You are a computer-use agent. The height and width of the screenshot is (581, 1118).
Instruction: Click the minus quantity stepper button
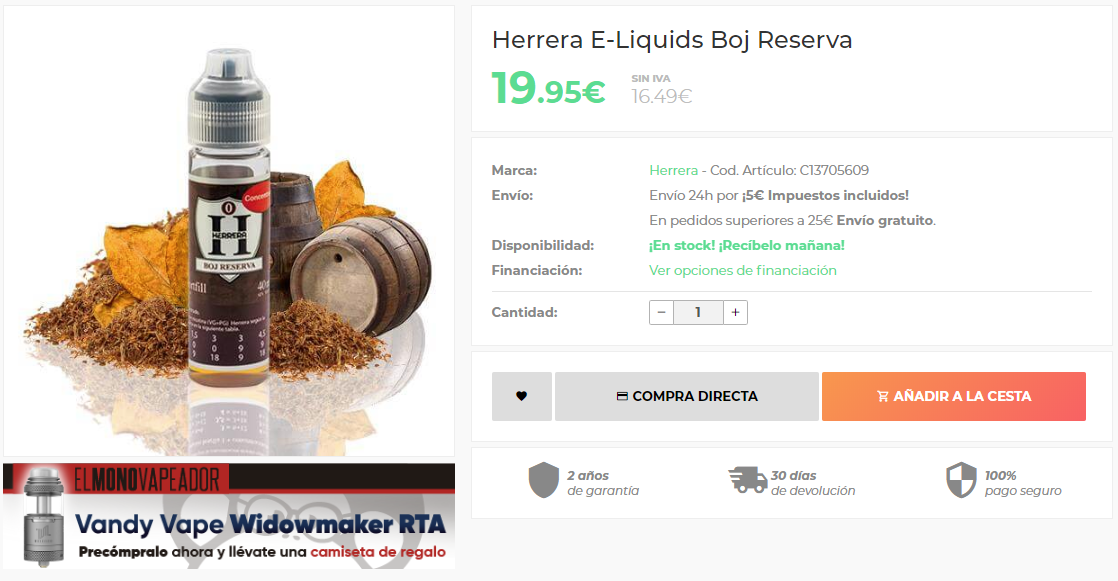coord(661,312)
